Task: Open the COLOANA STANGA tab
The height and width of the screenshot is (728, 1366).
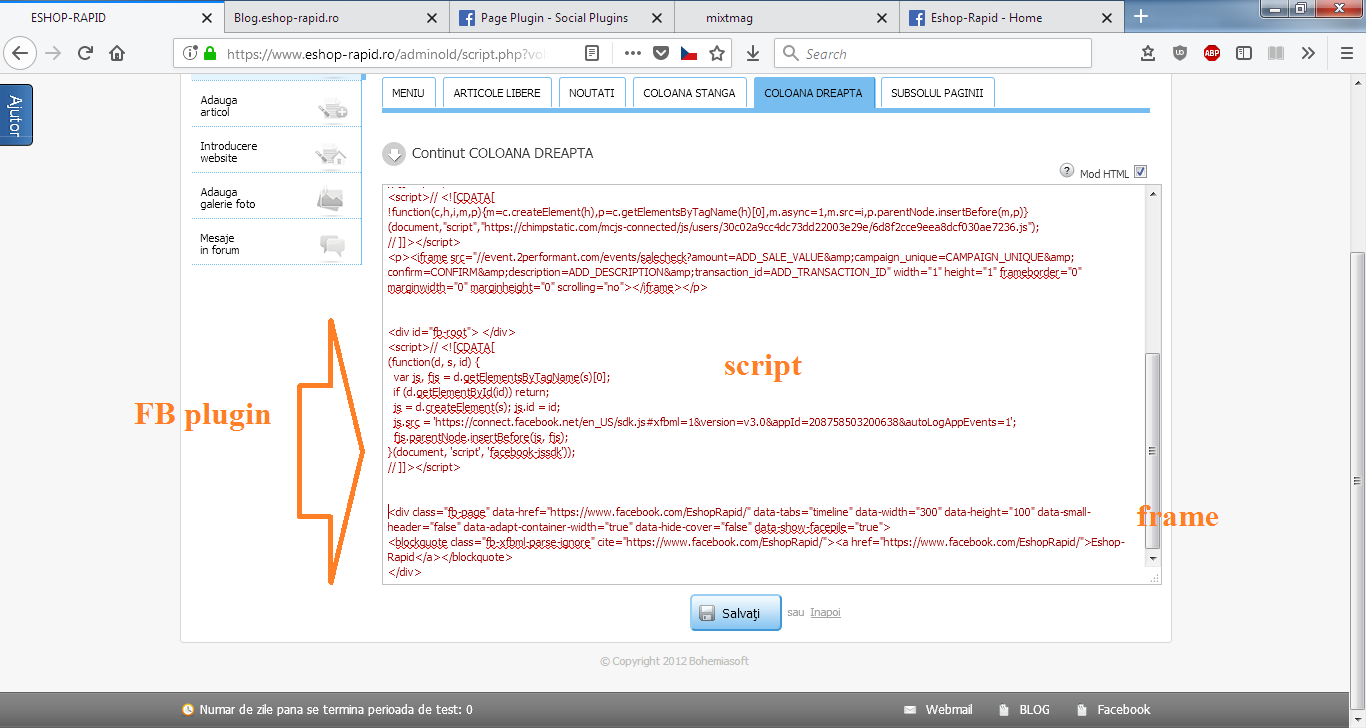Action: pos(689,92)
